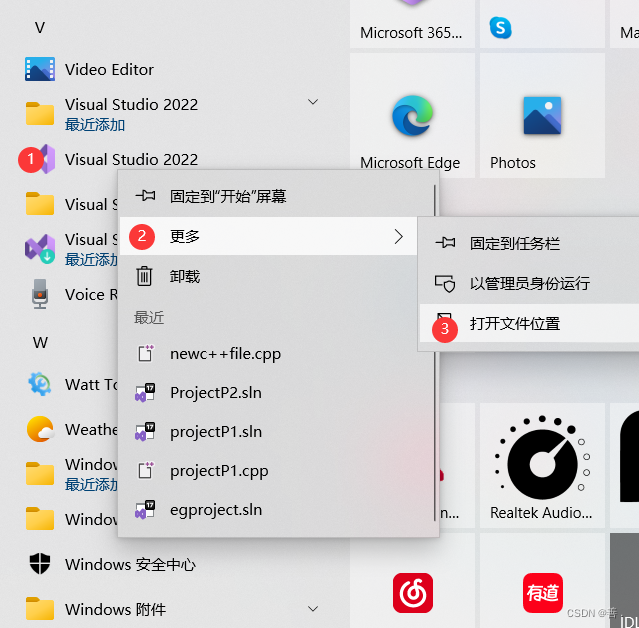
Task: Open the Photos tile
Action: tap(542, 116)
